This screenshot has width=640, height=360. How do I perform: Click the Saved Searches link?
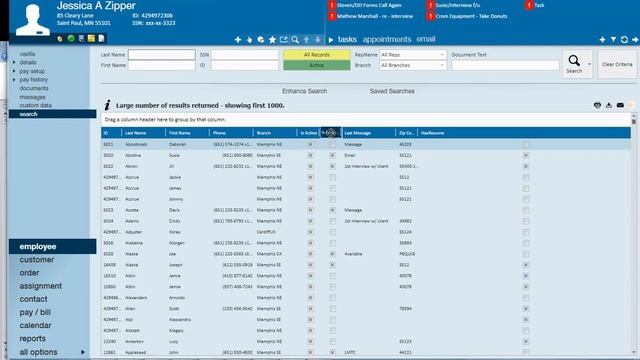[392, 91]
